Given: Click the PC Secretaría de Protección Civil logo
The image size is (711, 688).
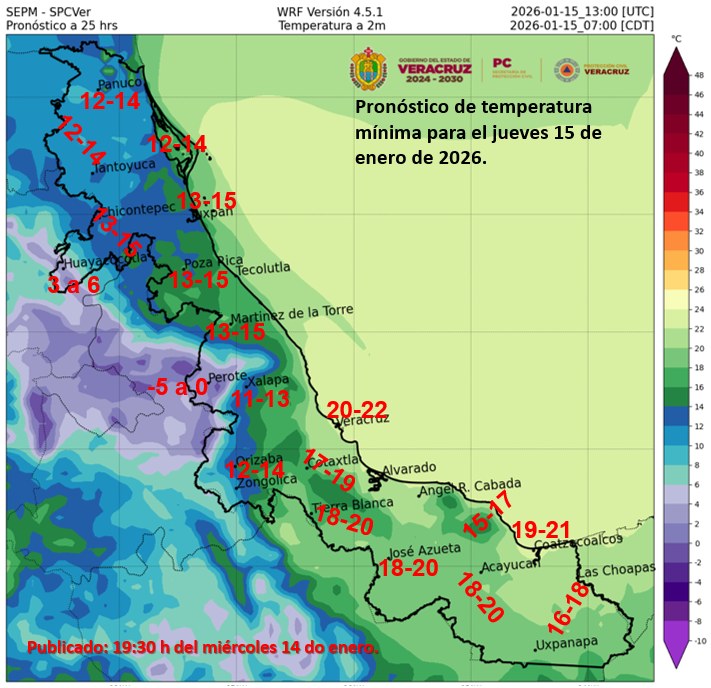Looking at the screenshot, I should (512, 68).
